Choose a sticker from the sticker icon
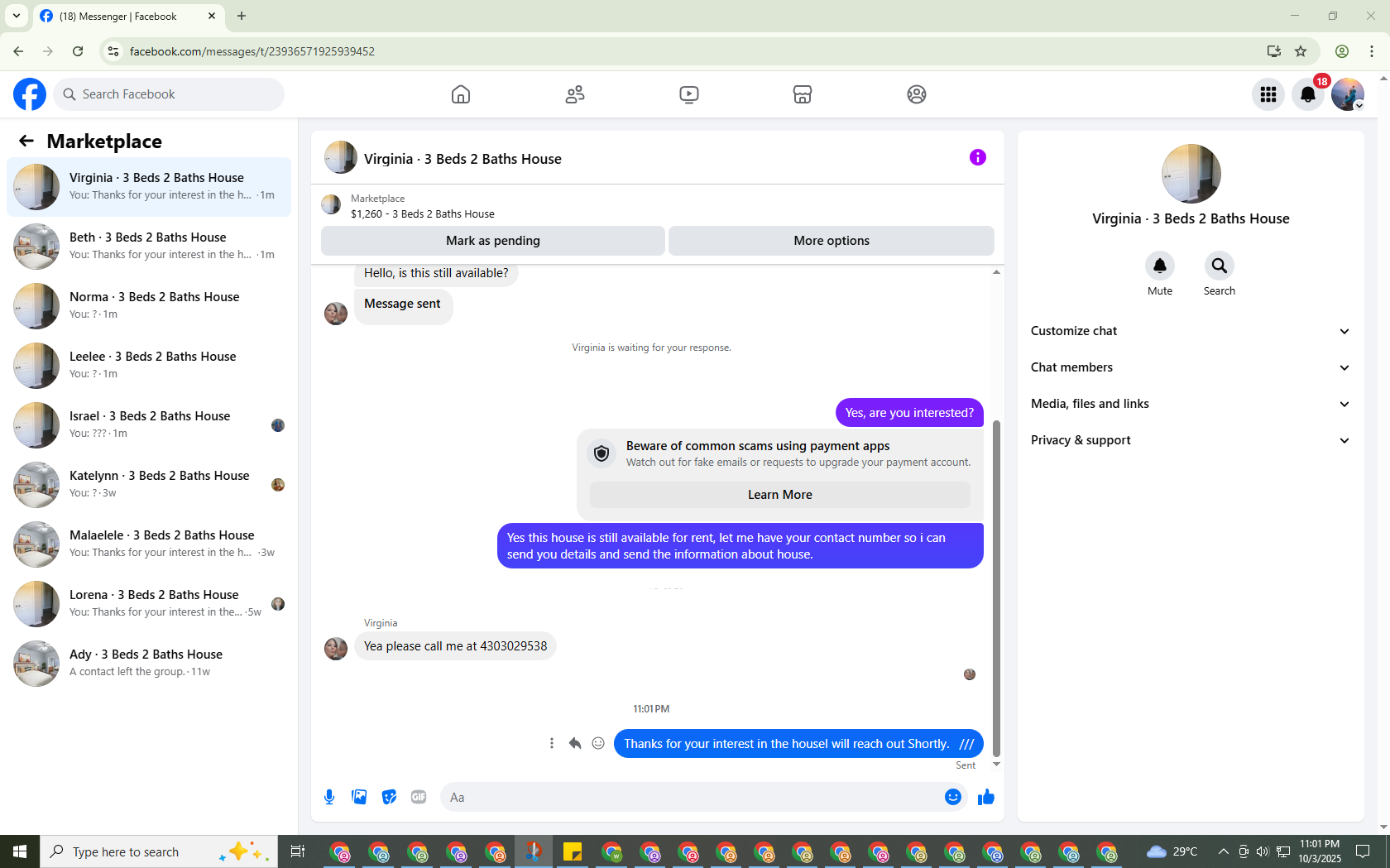Viewport: 1390px width, 868px height. point(389,797)
